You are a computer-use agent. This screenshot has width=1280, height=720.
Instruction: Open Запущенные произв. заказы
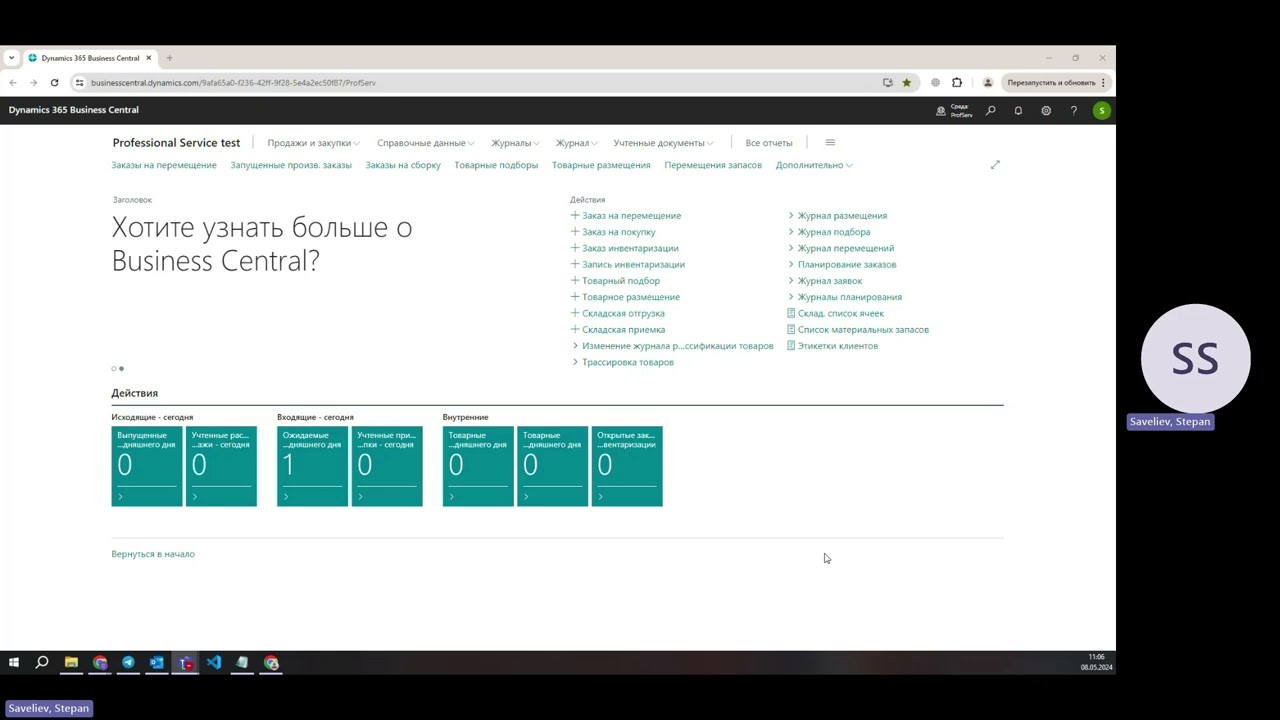[291, 165]
